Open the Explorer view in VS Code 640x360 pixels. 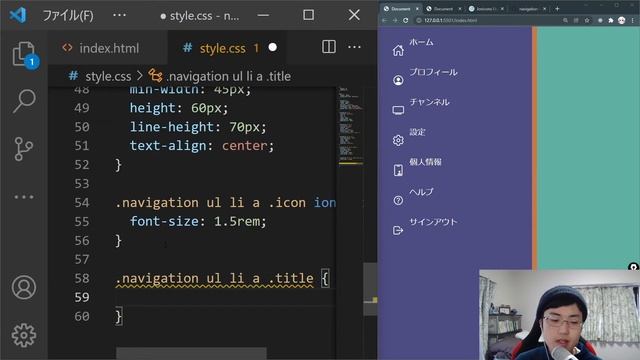tap(24, 54)
